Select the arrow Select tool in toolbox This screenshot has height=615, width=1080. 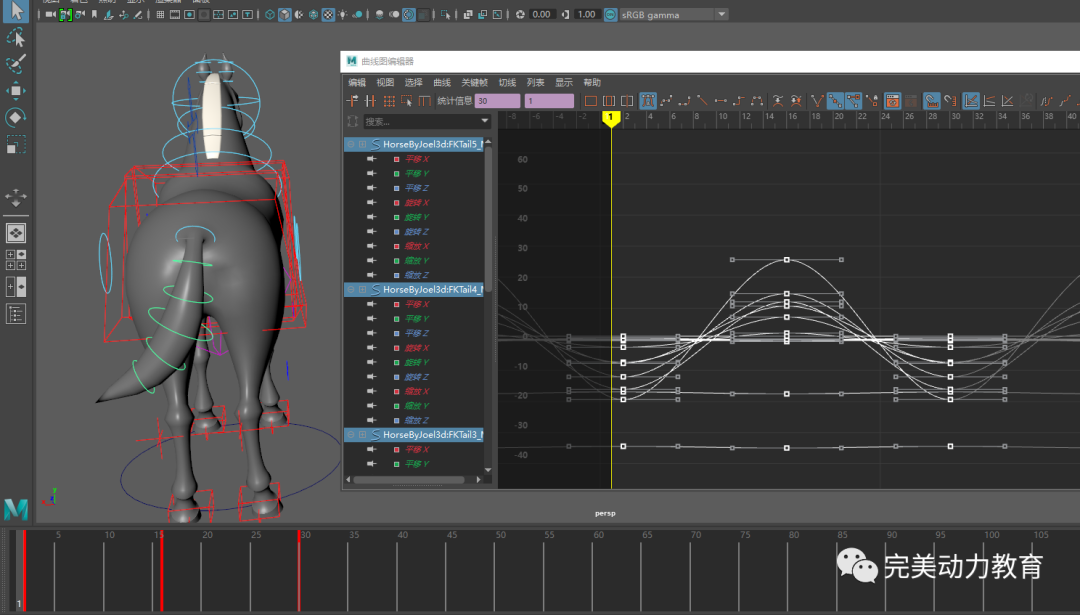pyautogui.click(x=16, y=12)
